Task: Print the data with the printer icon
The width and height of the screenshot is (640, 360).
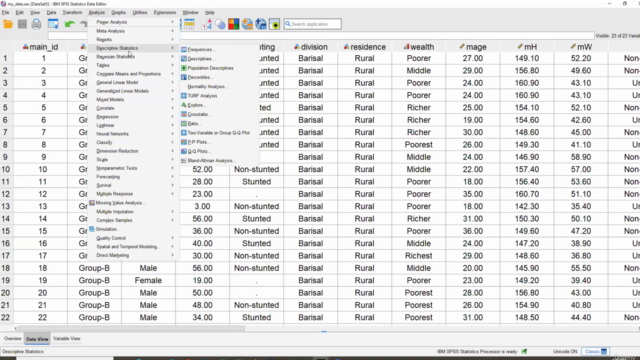Action: tap(36, 24)
